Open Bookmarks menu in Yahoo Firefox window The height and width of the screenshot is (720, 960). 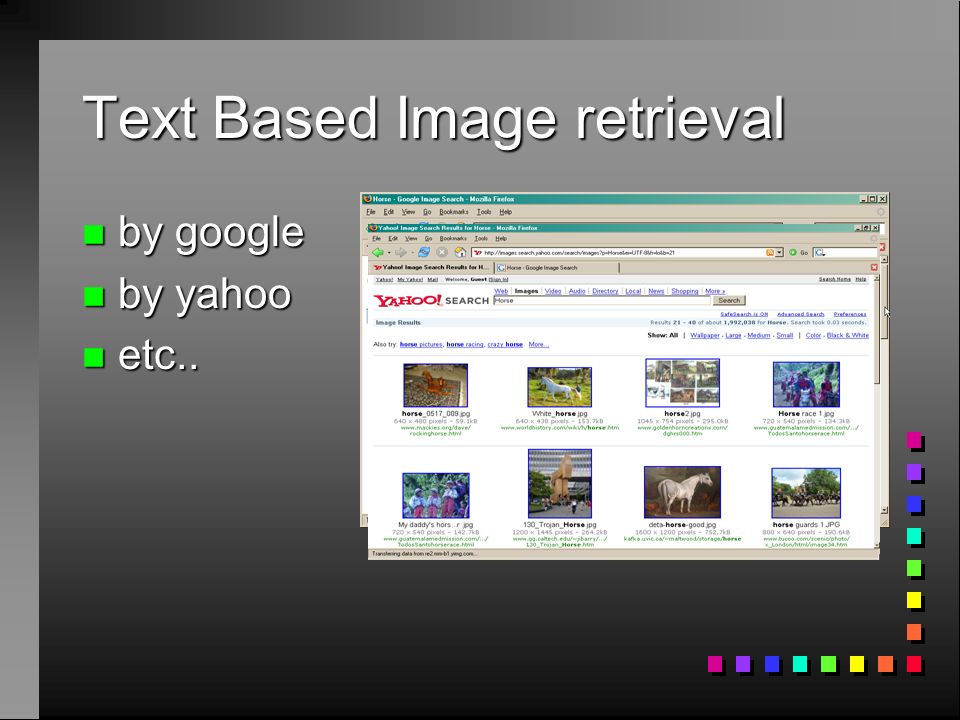tap(453, 239)
